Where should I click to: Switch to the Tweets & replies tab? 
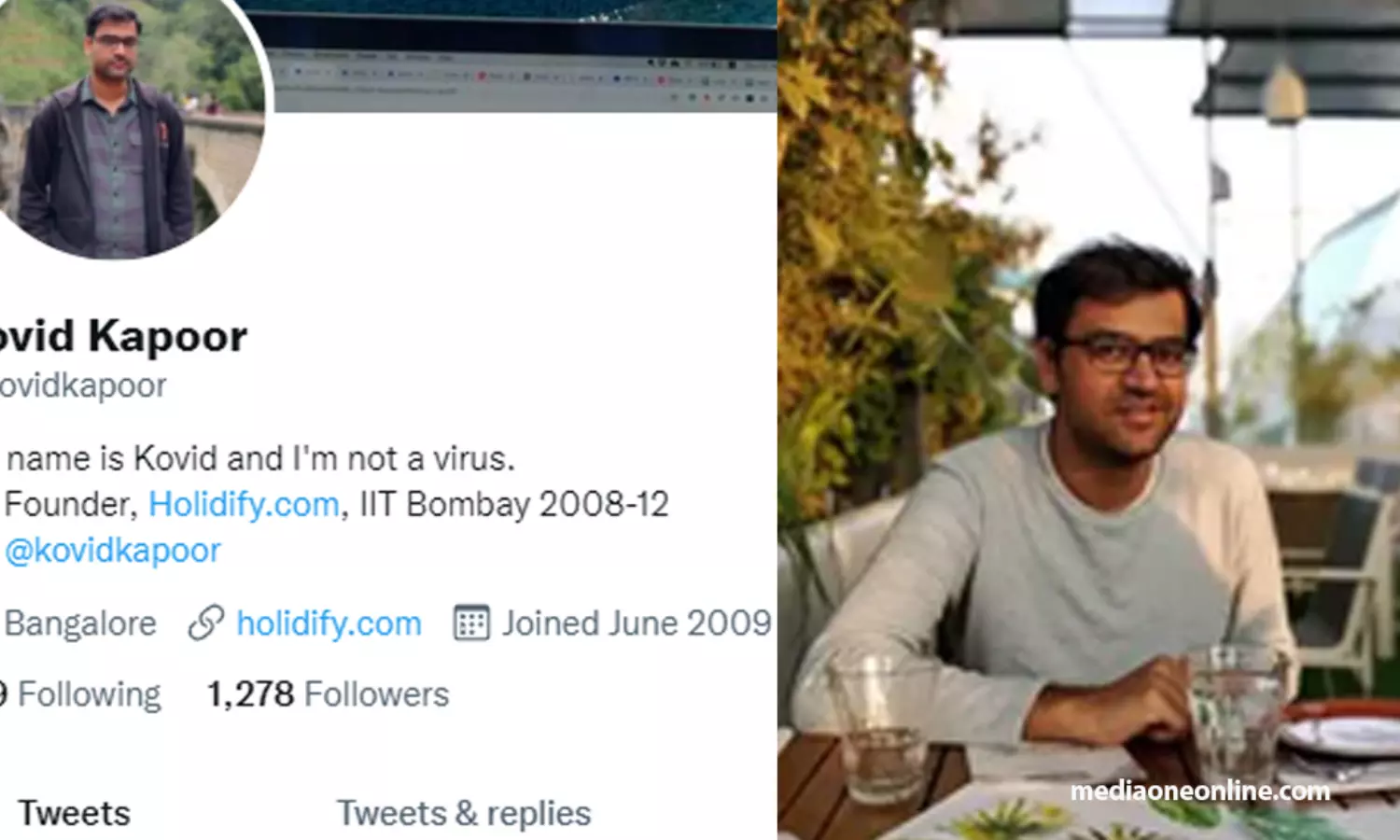click(464, 813)
